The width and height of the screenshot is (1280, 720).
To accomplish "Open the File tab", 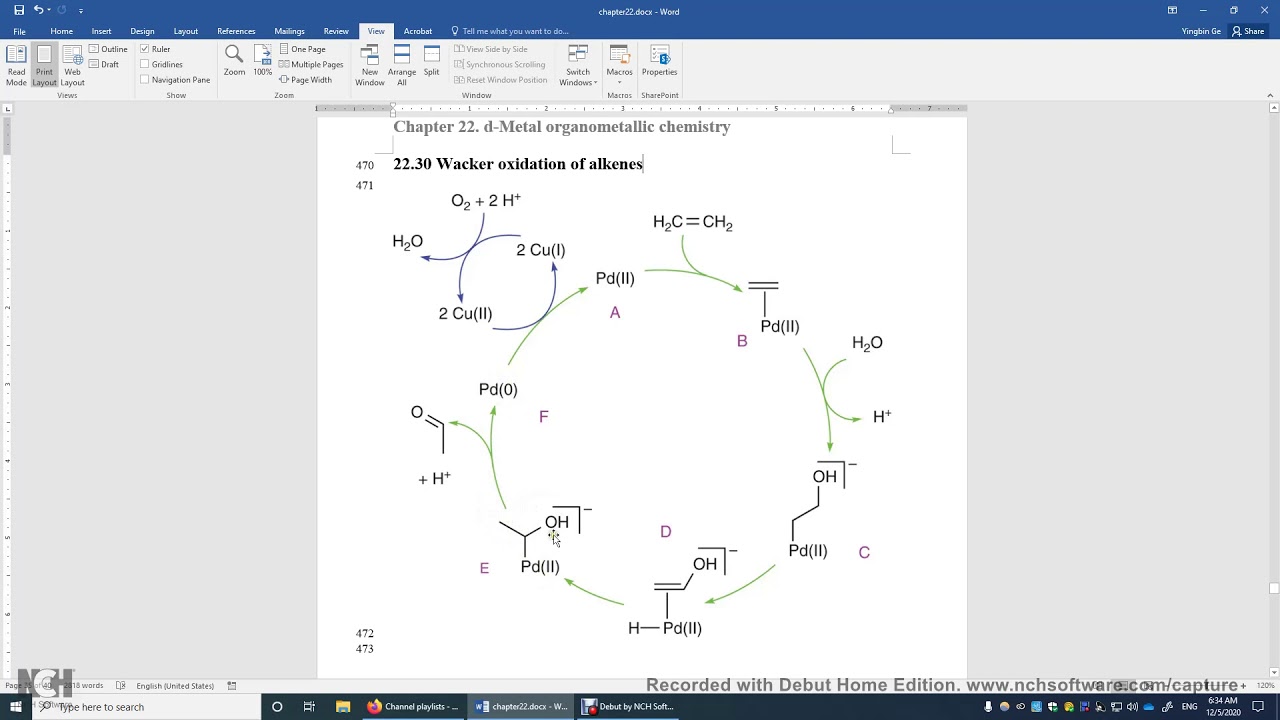I will pos(19,31).
